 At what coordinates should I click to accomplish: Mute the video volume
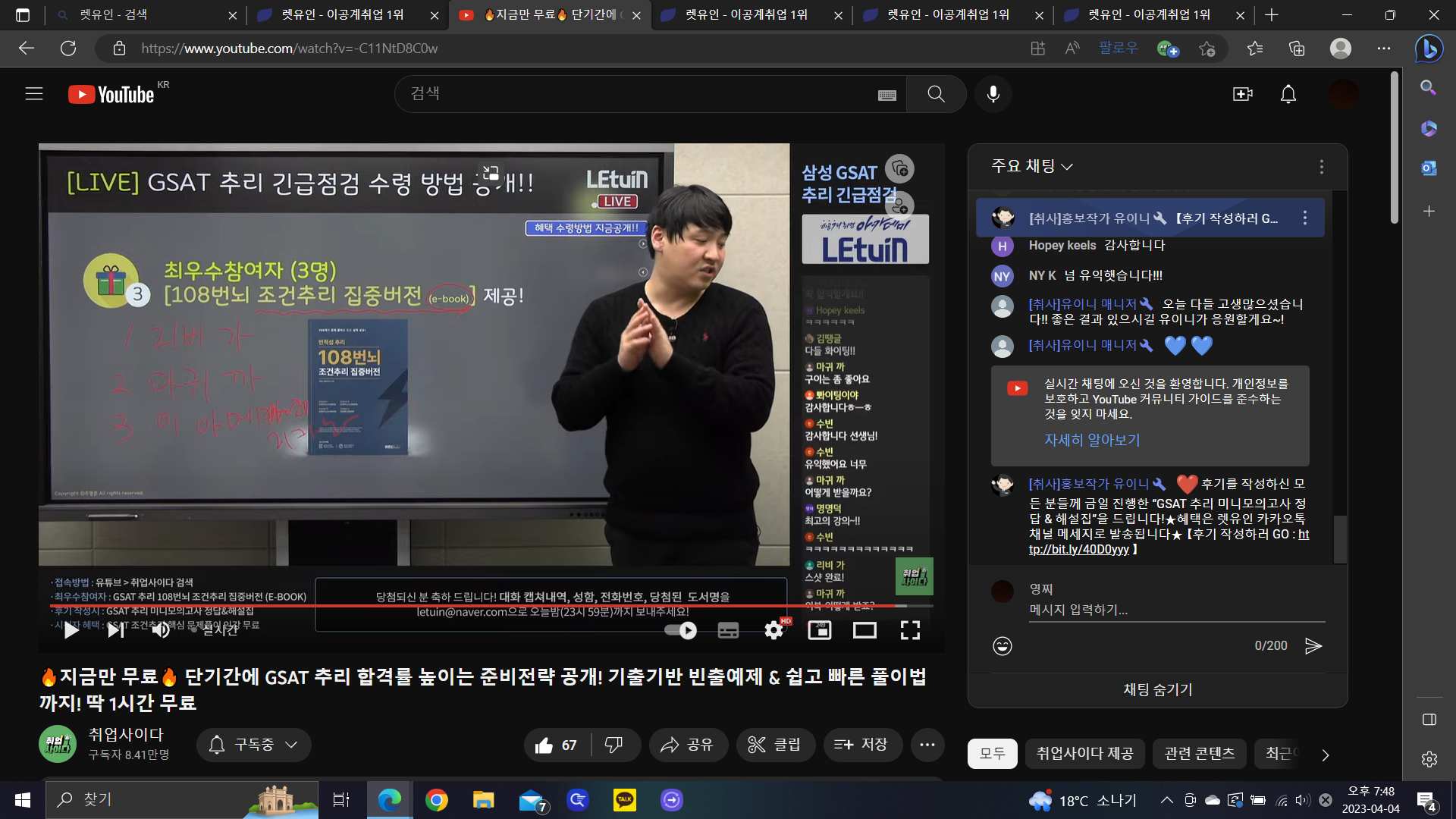(161, 630)
